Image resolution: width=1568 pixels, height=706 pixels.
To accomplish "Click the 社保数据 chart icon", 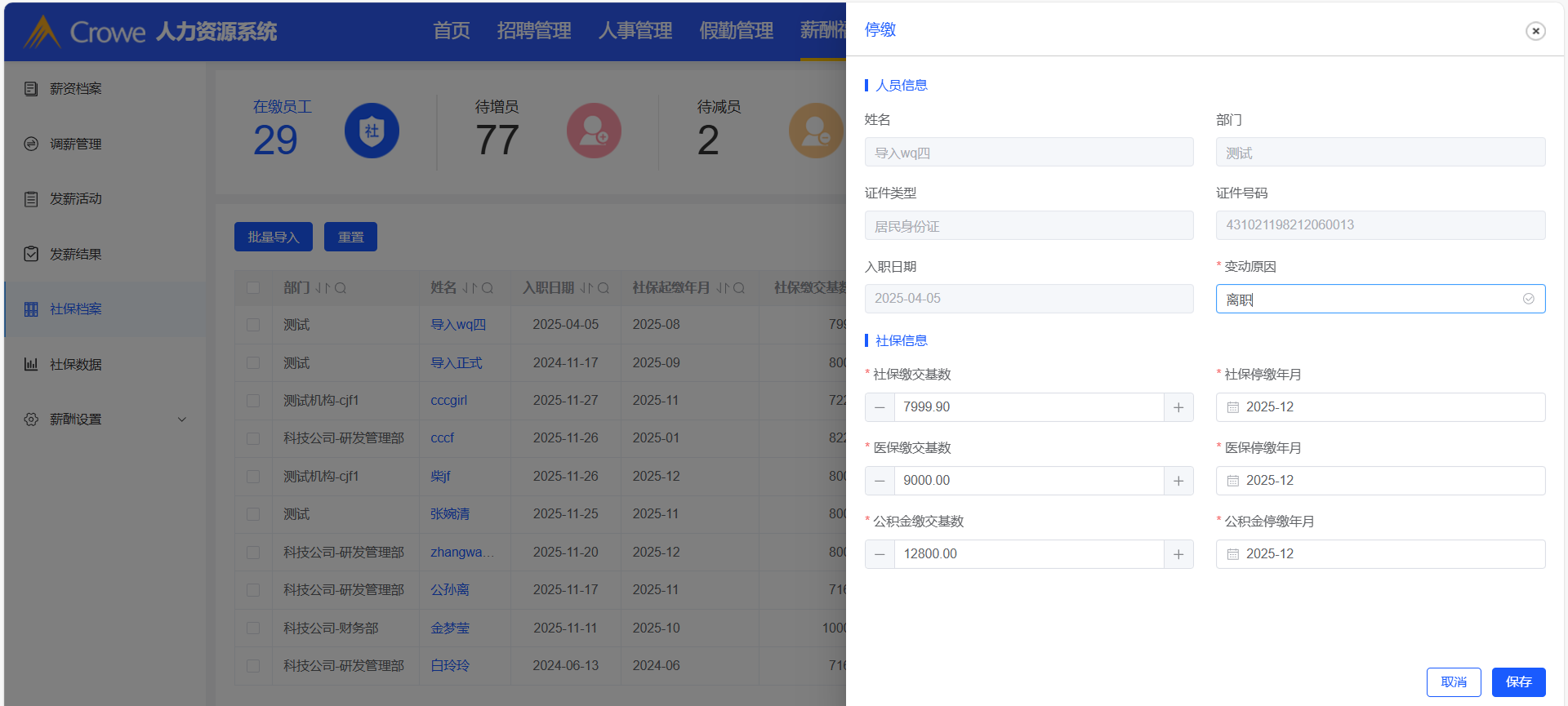I will pos(31,364).
